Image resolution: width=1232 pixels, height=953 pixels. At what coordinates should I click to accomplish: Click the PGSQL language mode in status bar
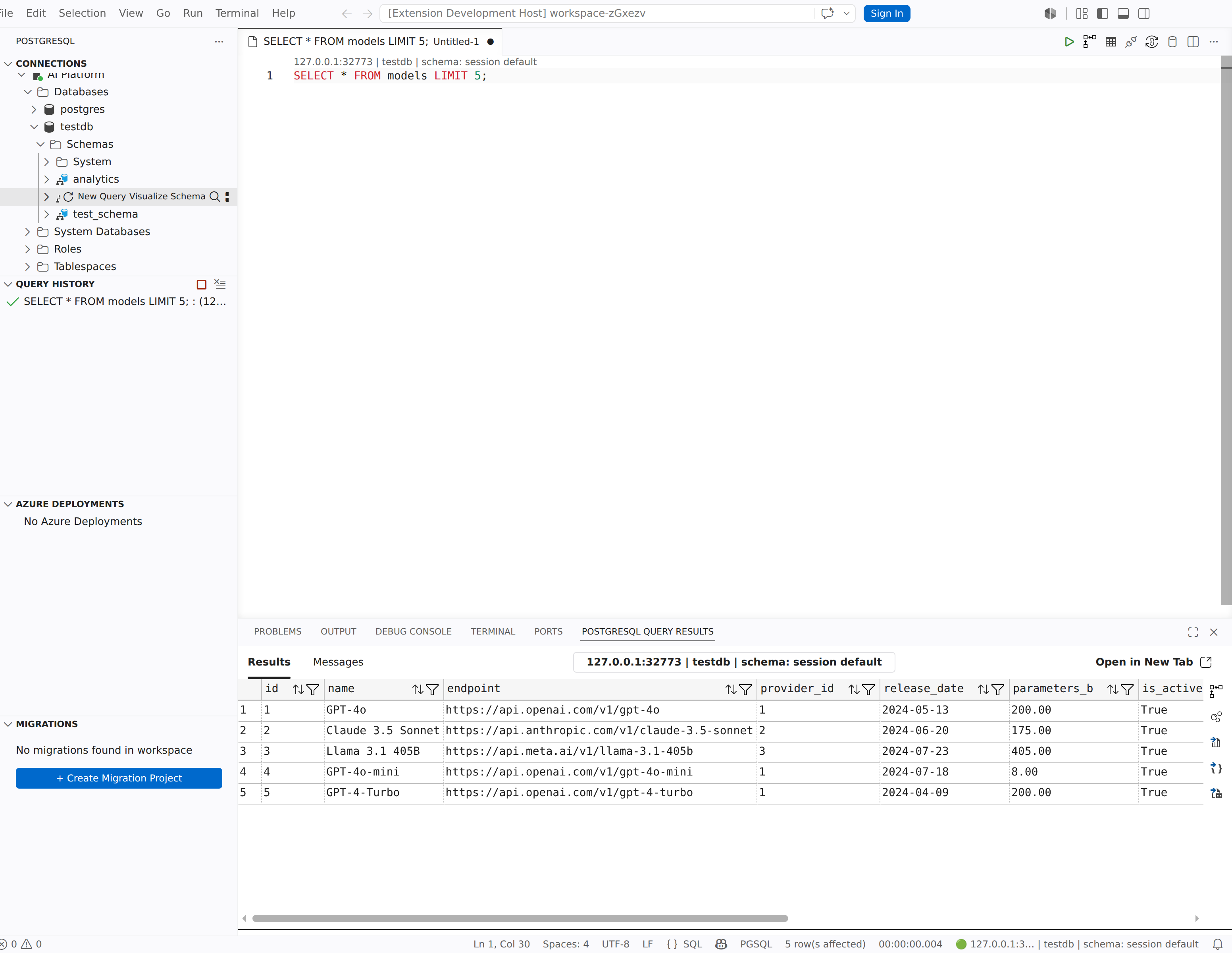[x=756, y=944]
